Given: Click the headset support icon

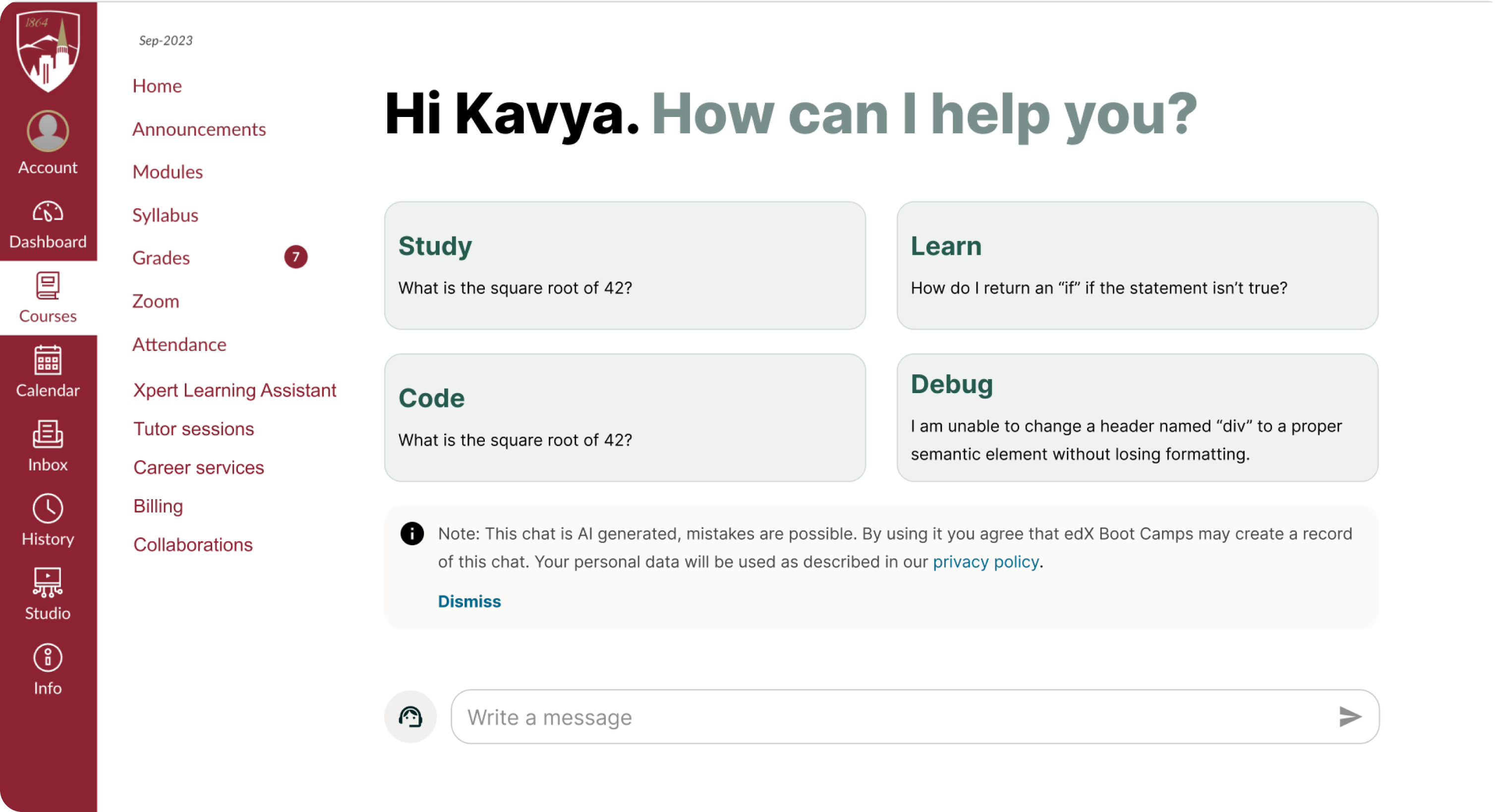Looking at the screenshot, I should click(410, 716).
